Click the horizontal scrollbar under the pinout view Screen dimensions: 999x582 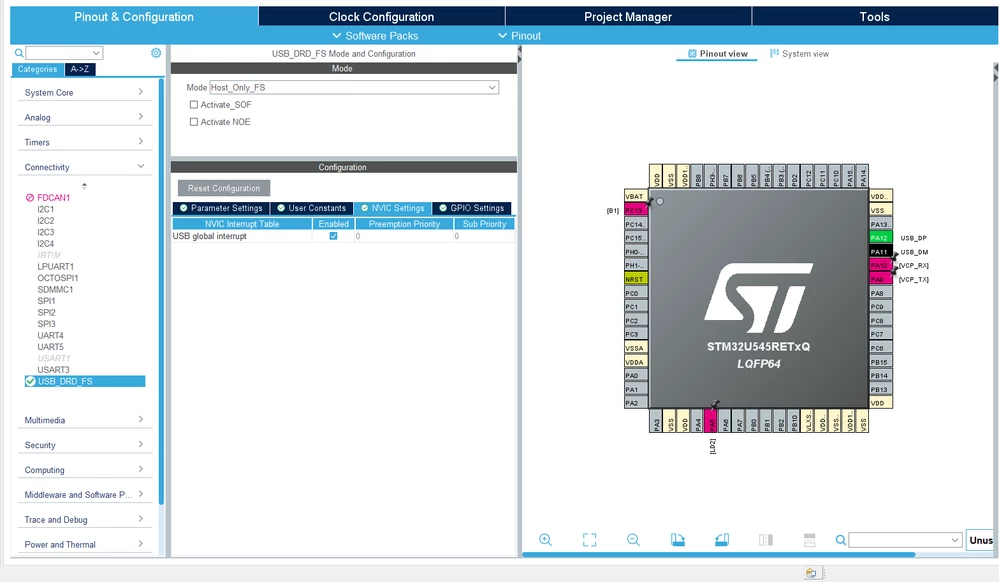point(719,555)
